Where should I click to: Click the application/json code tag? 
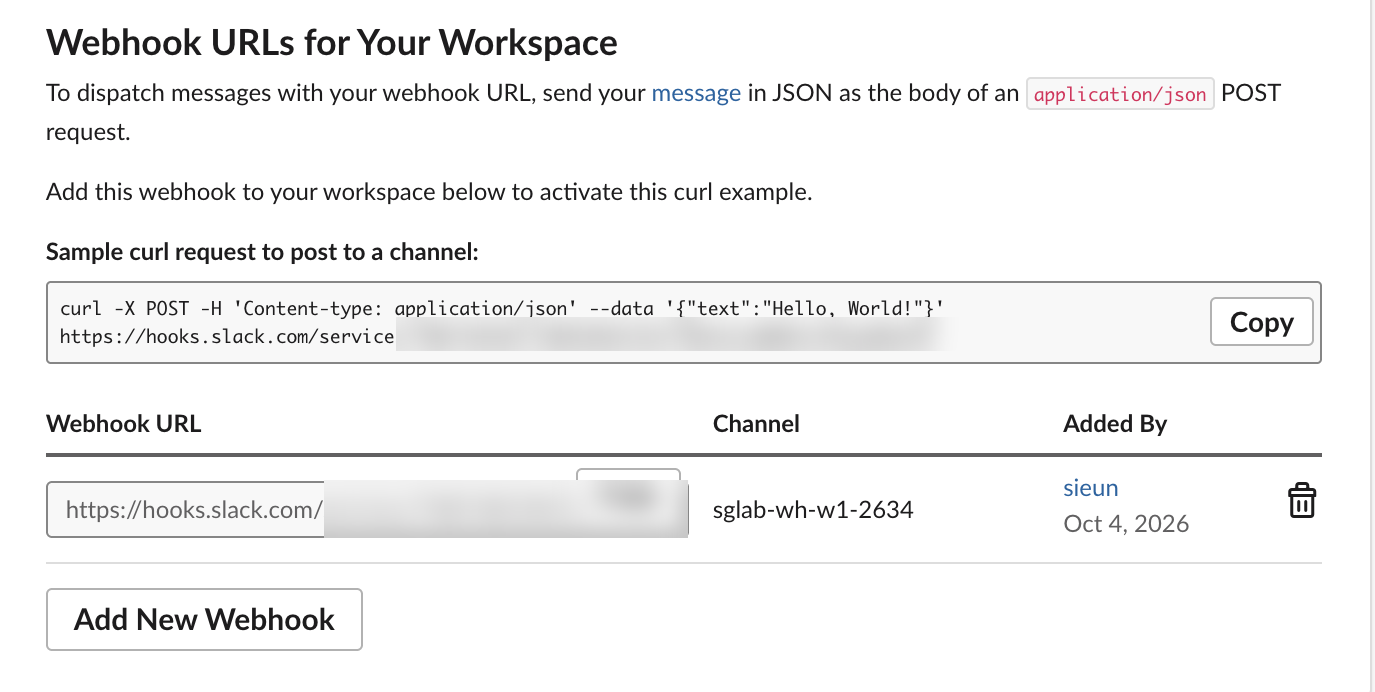1120,95
